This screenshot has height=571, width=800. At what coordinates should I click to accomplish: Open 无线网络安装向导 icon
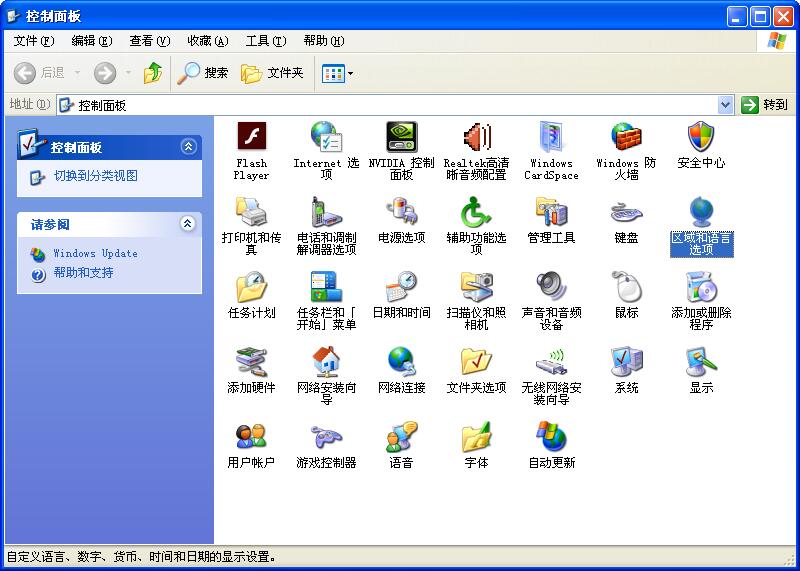pyautogui.click(x=551, y=361)
